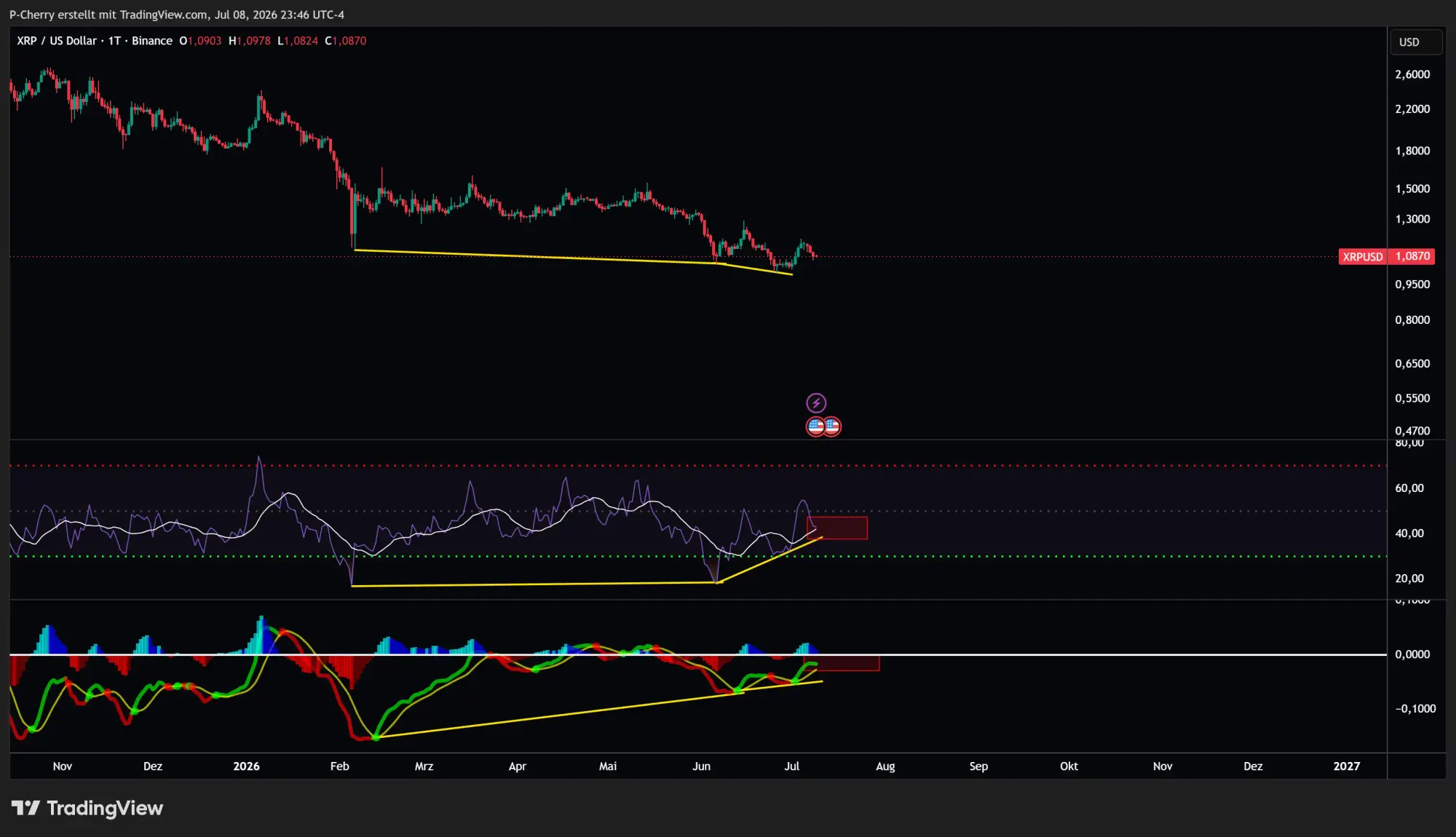Click the red XRPUSD price tag label
1456x837 pixels.
pyautogui.click(x=1363, y=256)
